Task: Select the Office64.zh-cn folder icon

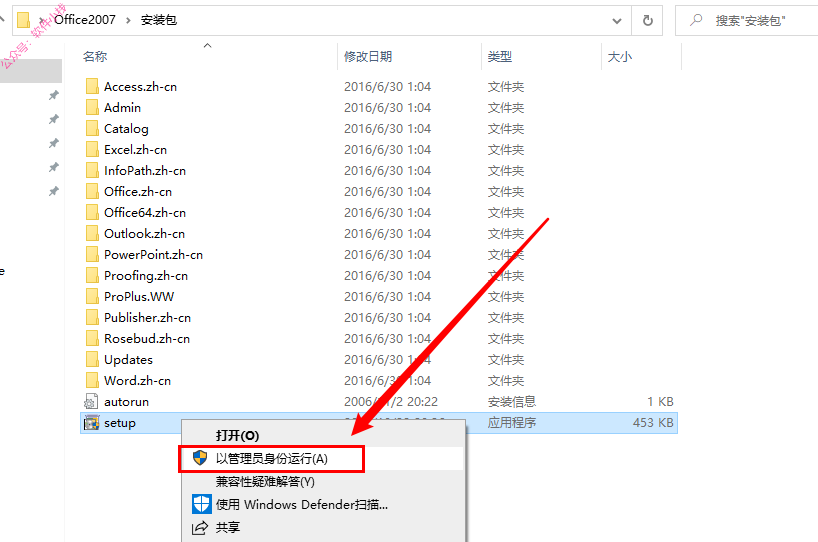Action: click(92, 212)
